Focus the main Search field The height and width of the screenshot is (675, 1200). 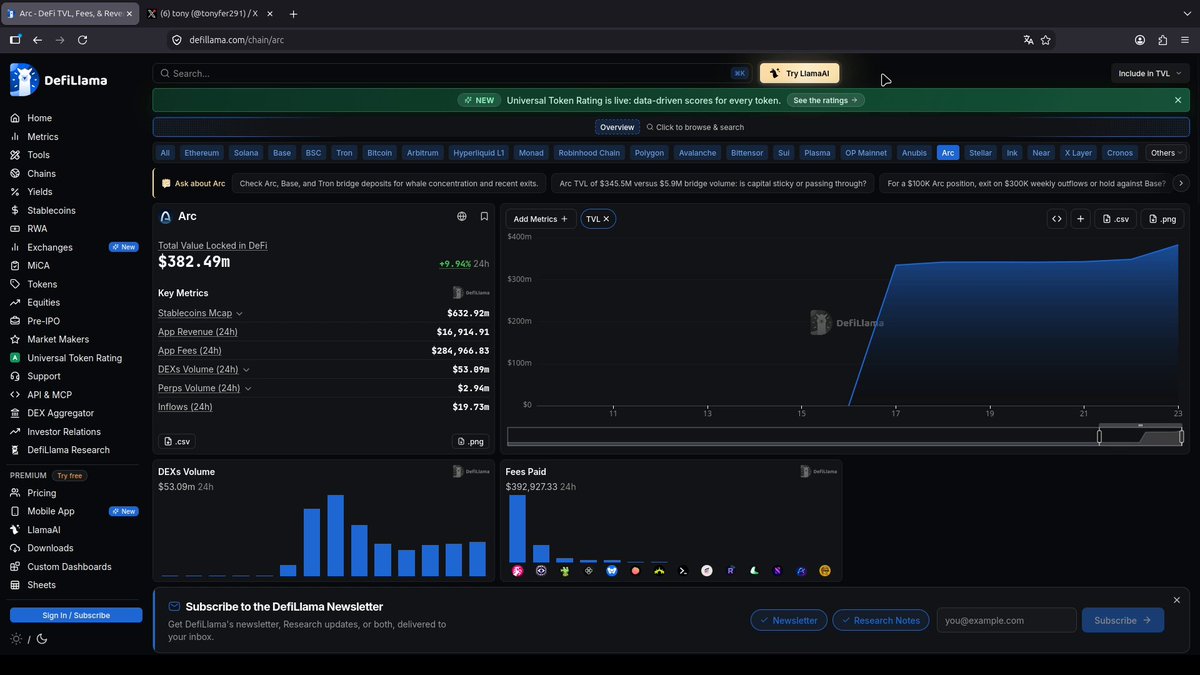point(452,73)
